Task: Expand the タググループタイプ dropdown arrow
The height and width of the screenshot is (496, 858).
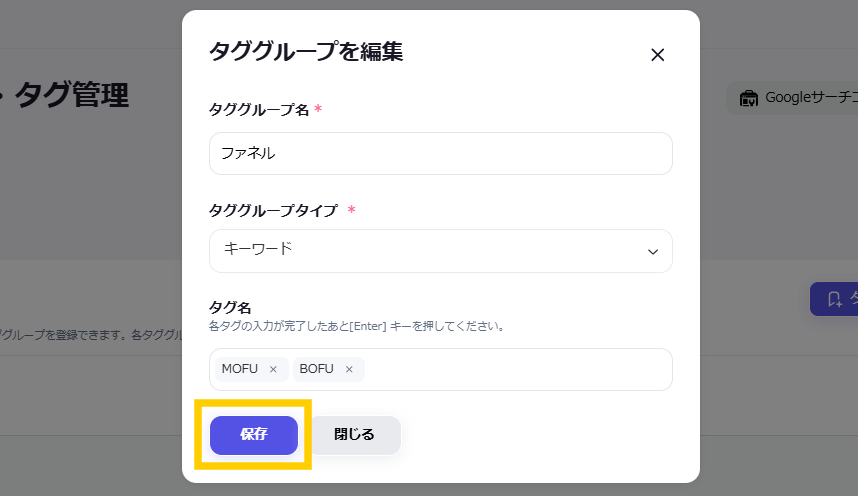Action: (653, 251)
